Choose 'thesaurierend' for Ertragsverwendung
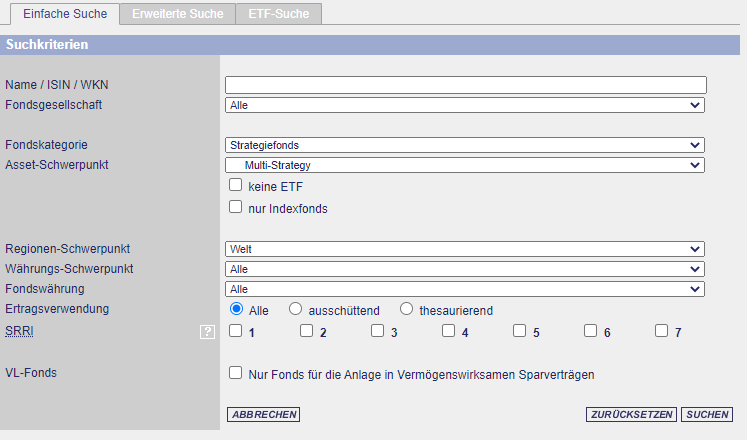The height and width of the screenshot is (440, 747). click(406, 310)
